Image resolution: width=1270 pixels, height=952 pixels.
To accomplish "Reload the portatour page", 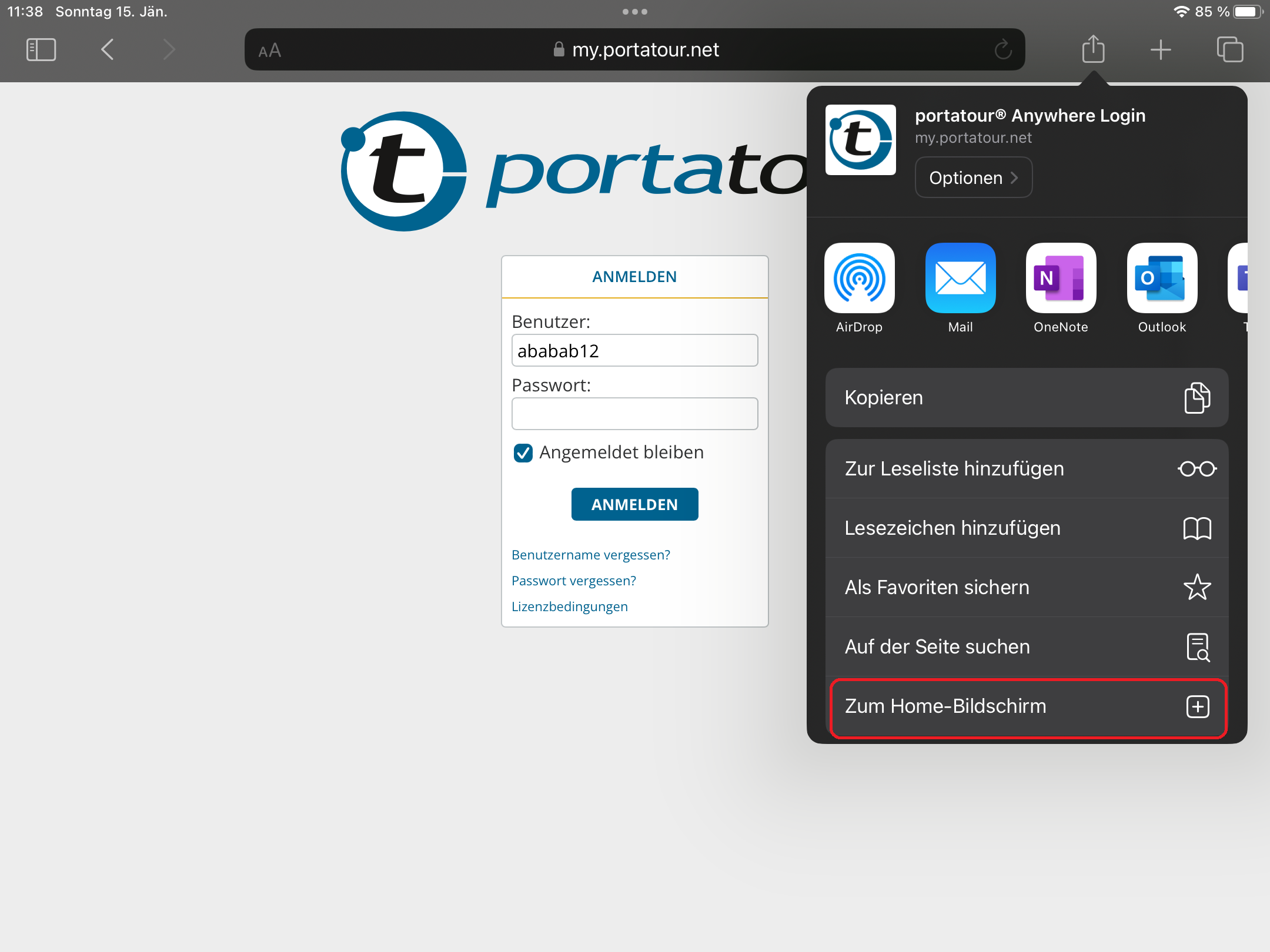I will 1003,50.
